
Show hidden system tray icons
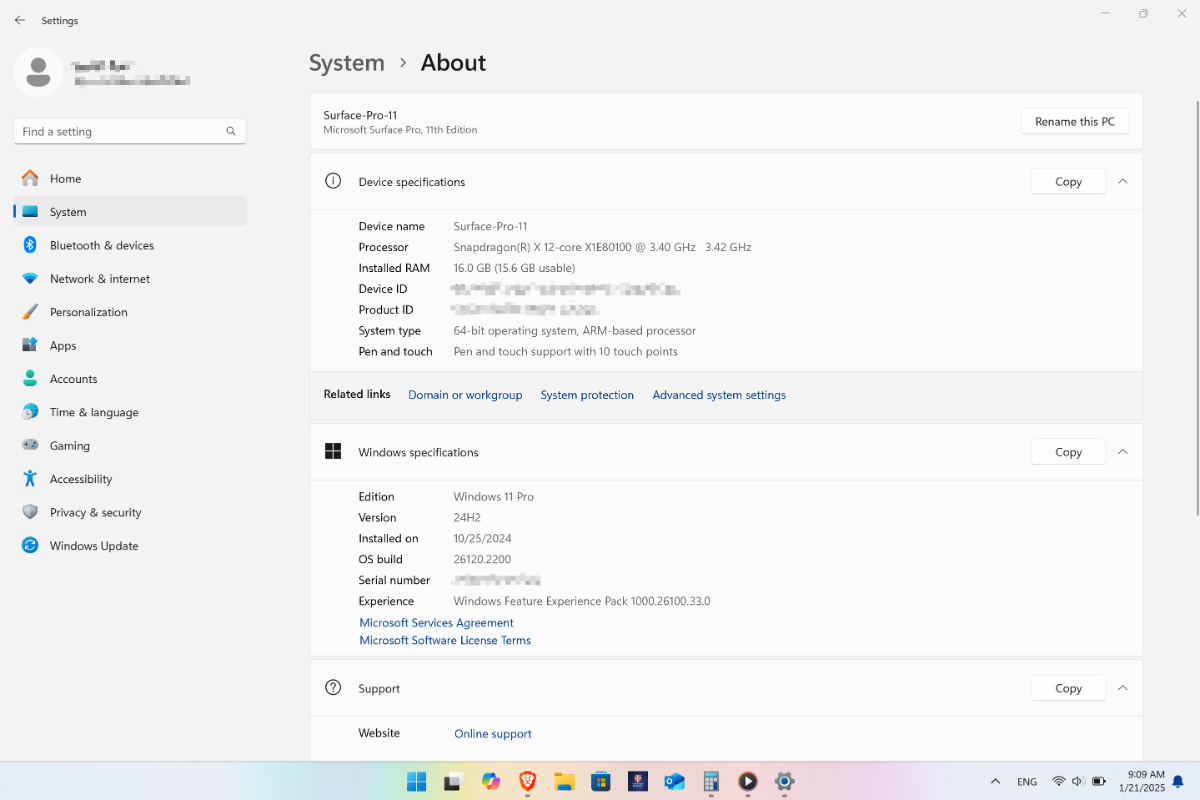[x=995, y=781]
